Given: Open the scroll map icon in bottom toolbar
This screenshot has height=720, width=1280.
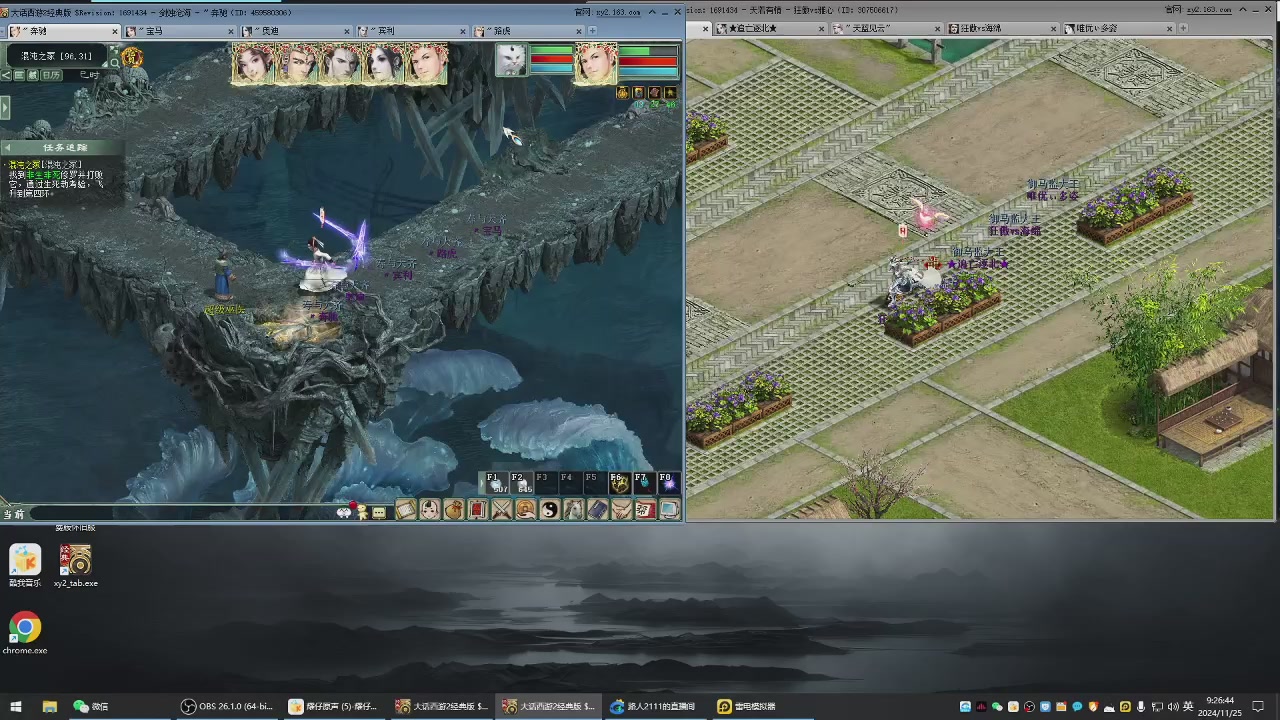Looking at the screenshot, I should [x=405, y=510].
